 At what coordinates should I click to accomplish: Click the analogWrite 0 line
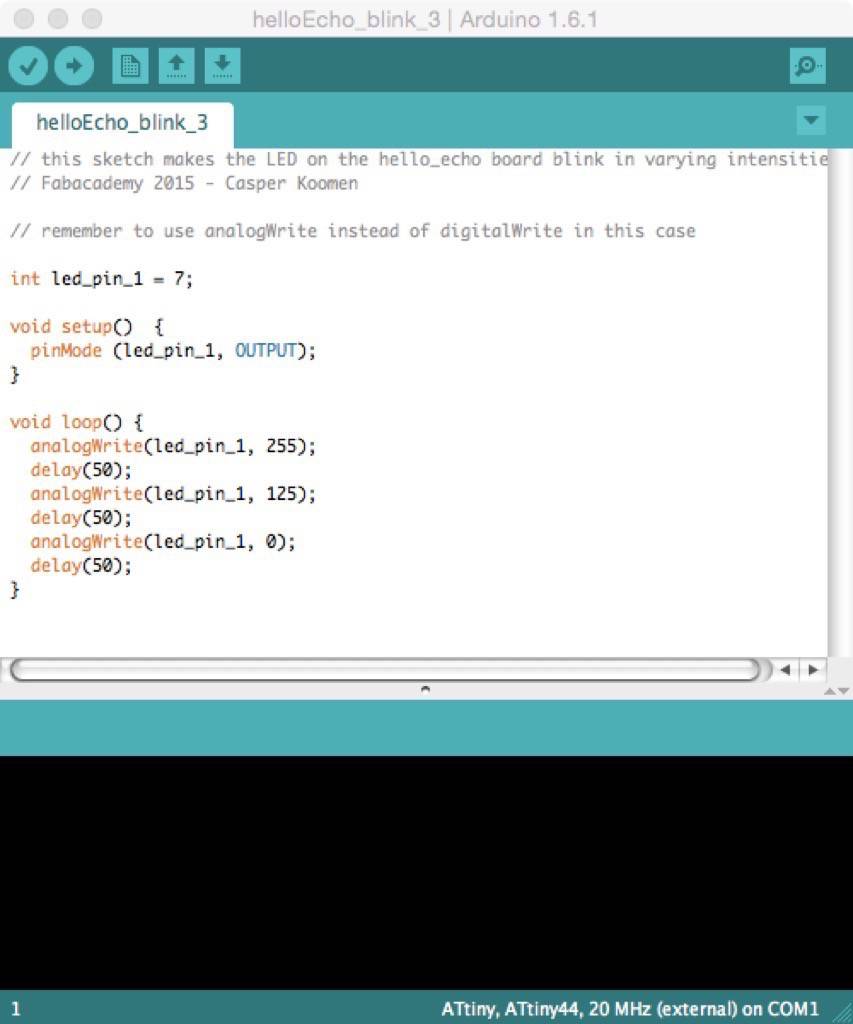click(163, 541)
